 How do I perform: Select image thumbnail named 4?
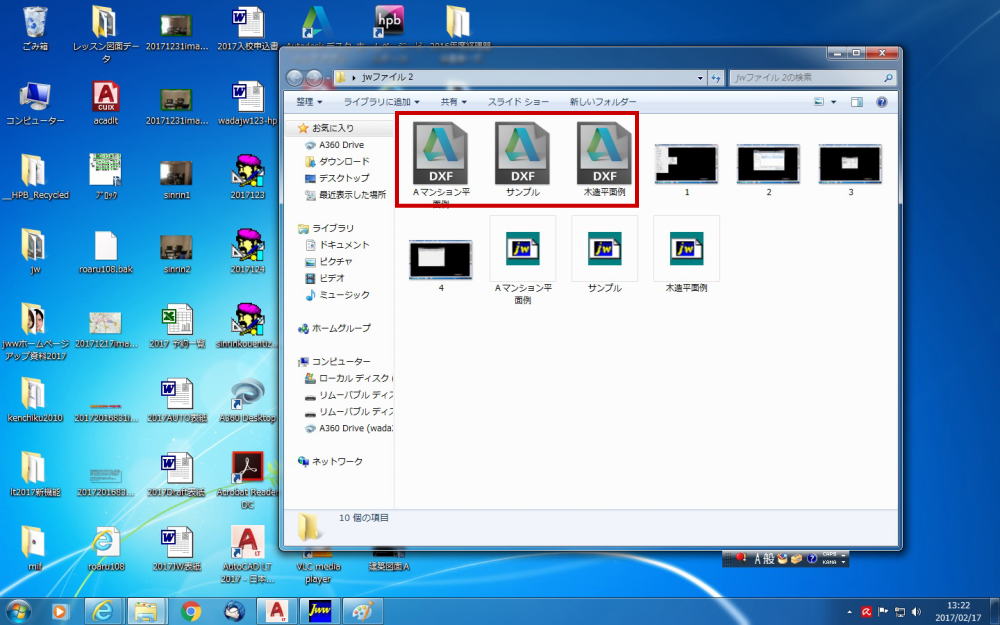(441, 265)
